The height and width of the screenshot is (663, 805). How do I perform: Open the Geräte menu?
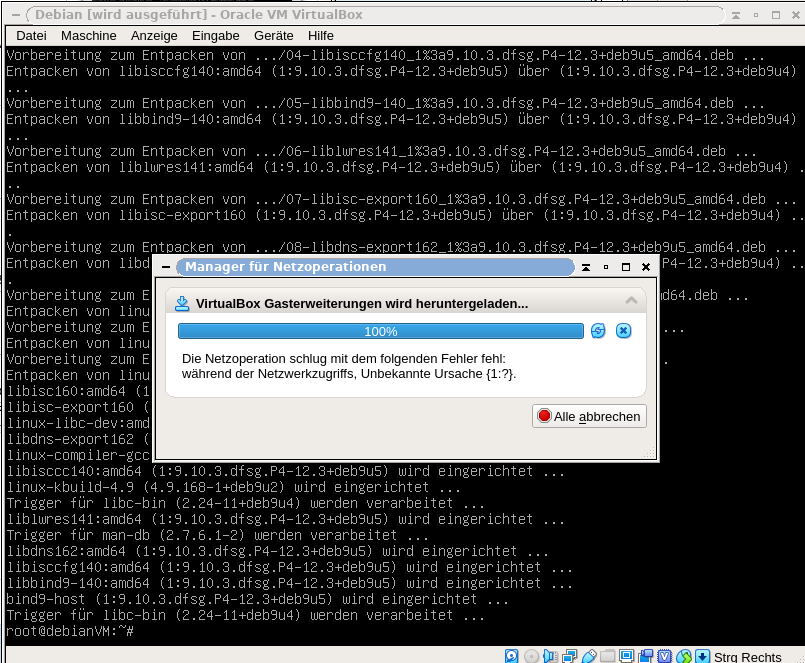274,35
